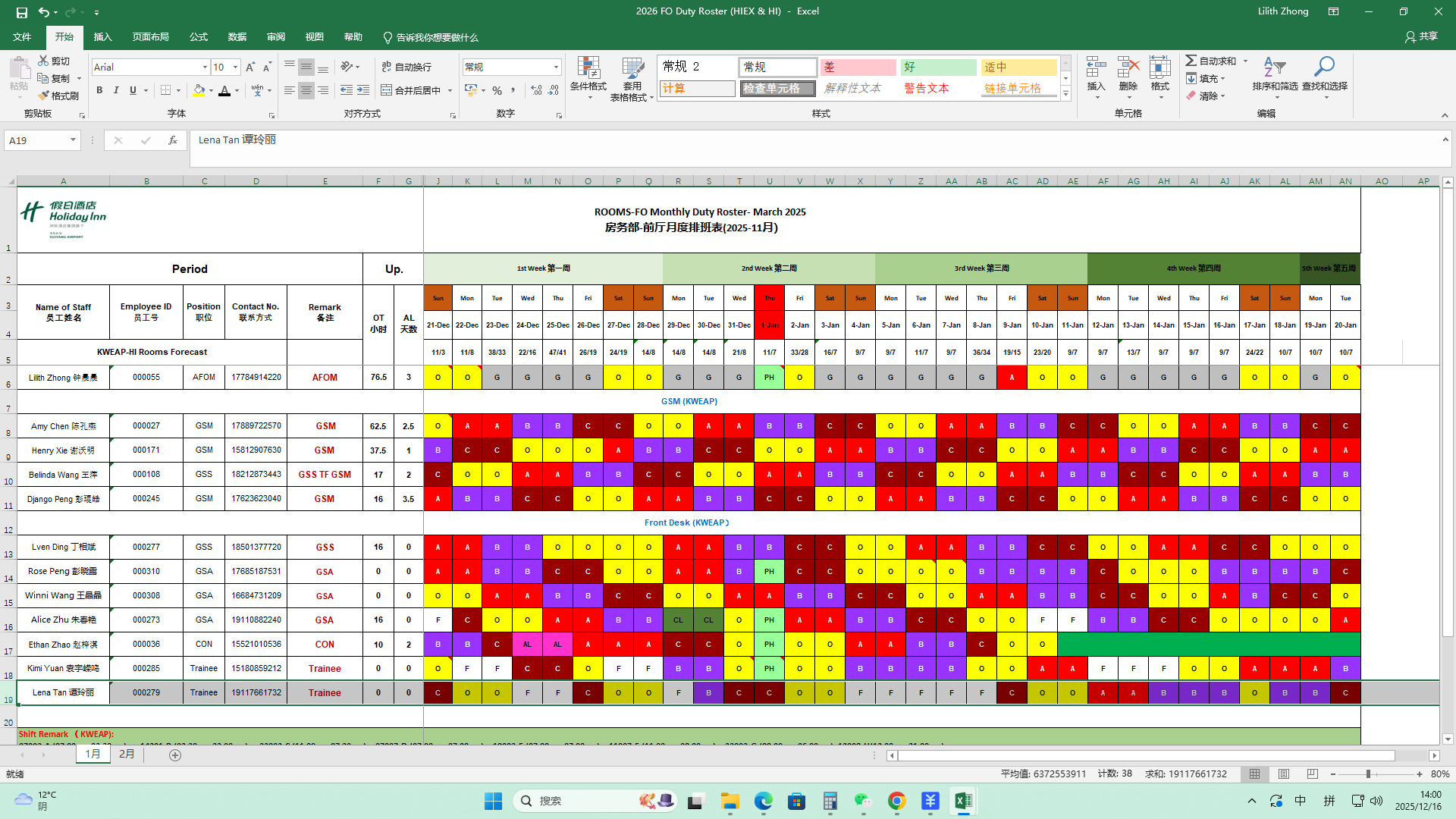The image size is (1456, 819).
Task: Open the font size dropdown
Action: point(235,67)
